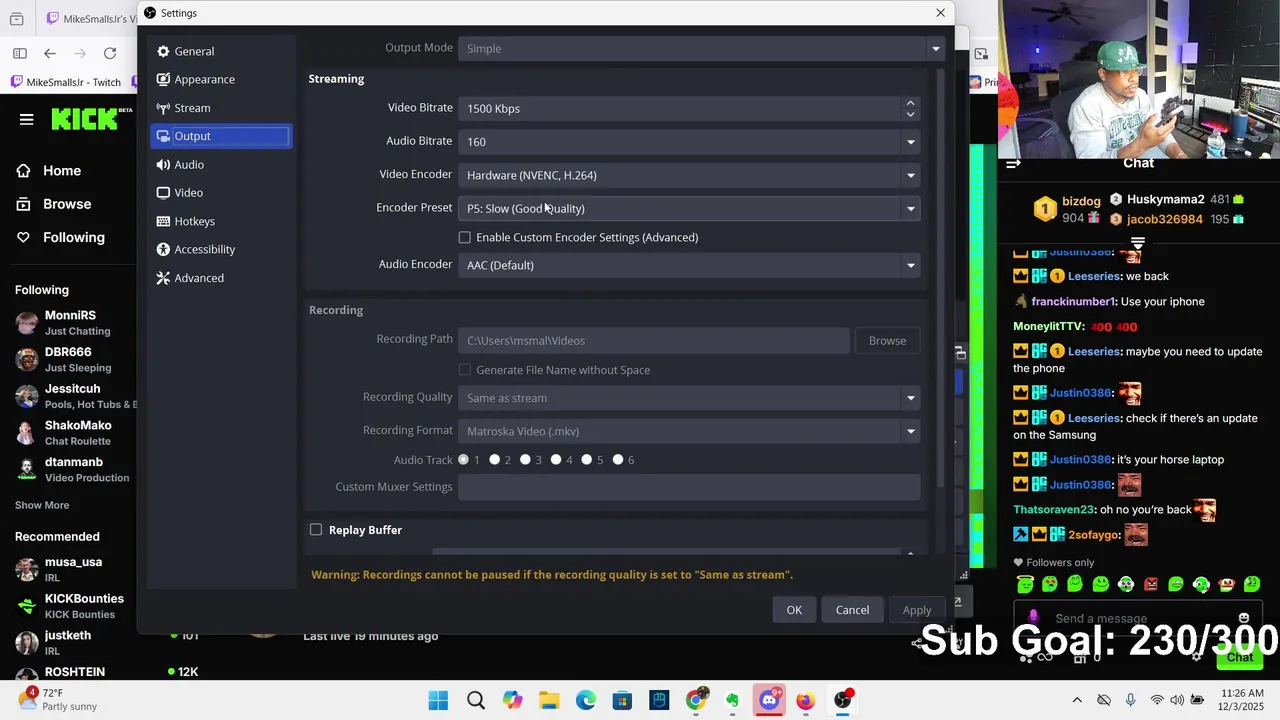Open Google Chrome from the taskbar
The image size is (1280, 720).
click(x=696, y=700)
